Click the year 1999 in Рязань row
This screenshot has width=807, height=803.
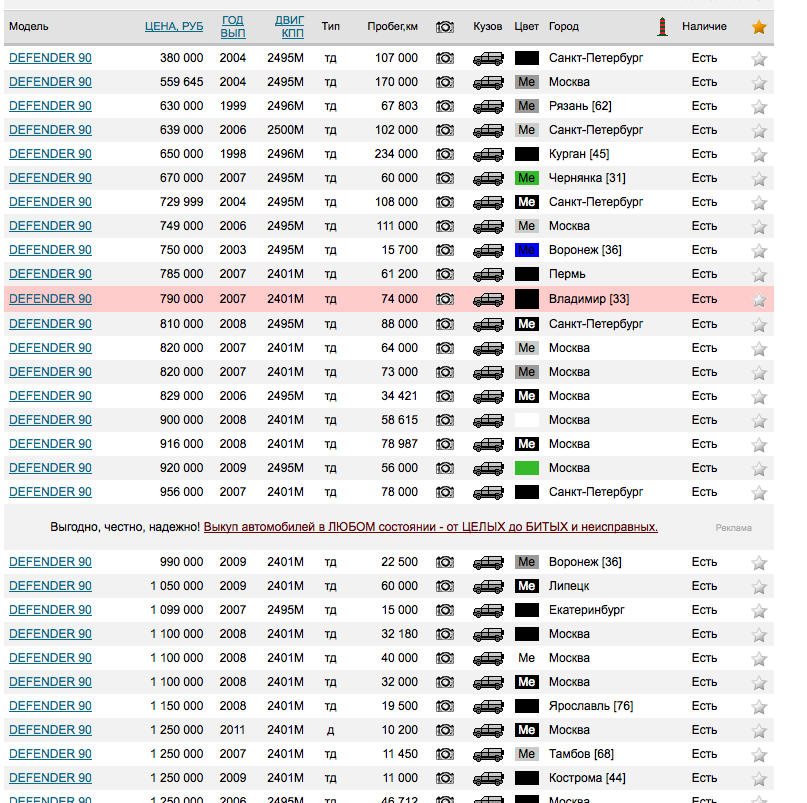(x=233, y=106)
